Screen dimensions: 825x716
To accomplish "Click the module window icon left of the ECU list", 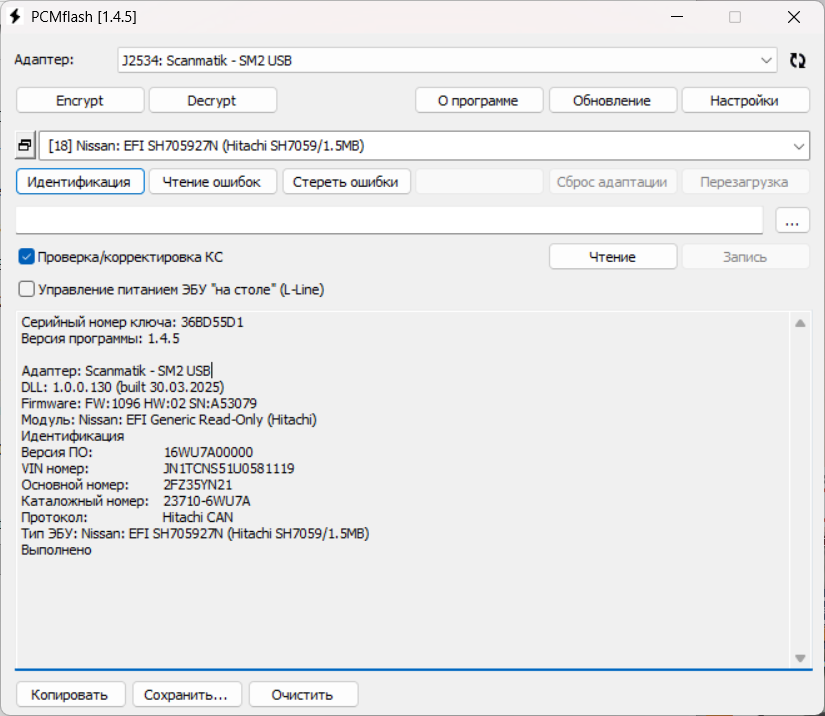I will click(x=26, y=146).
